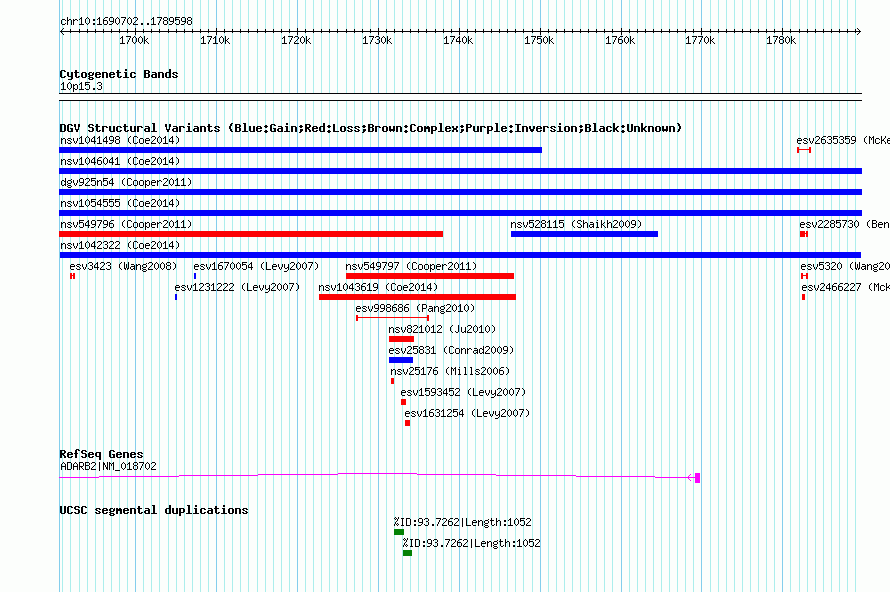Select the DGV Structural Variants track title

pyautogui.click(x=371, y=128)
